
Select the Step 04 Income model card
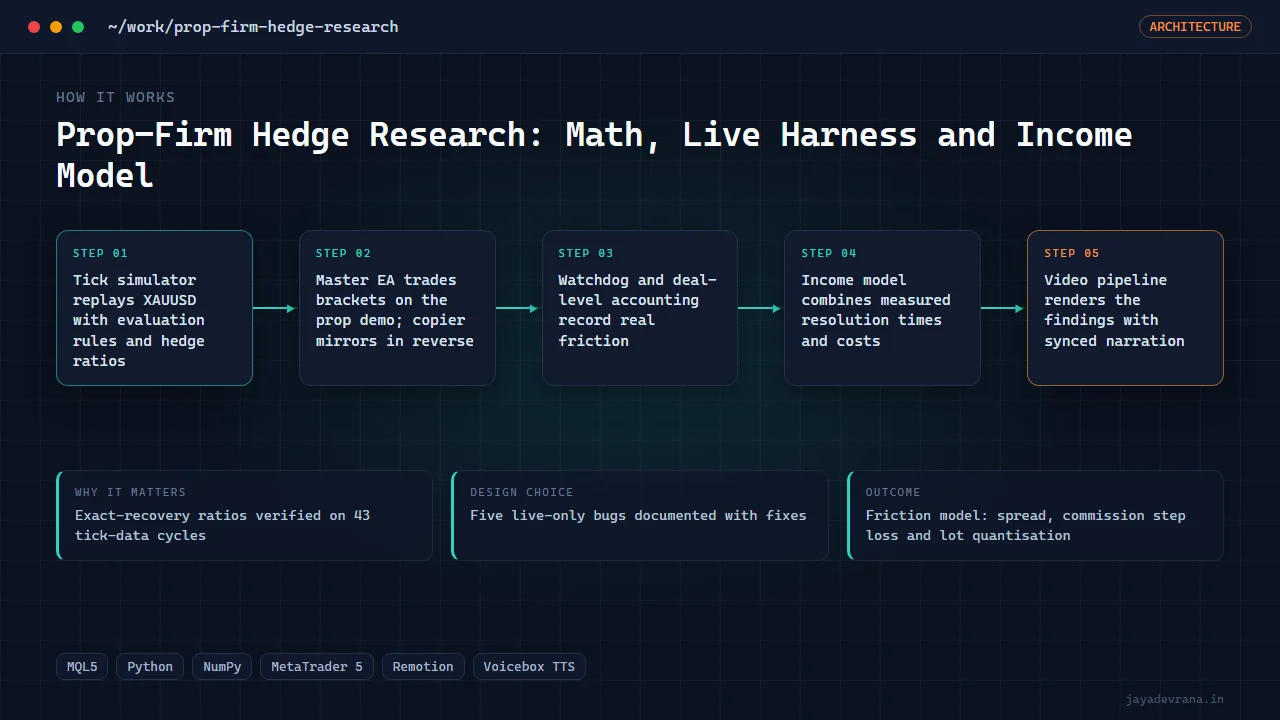coord(882,308)
